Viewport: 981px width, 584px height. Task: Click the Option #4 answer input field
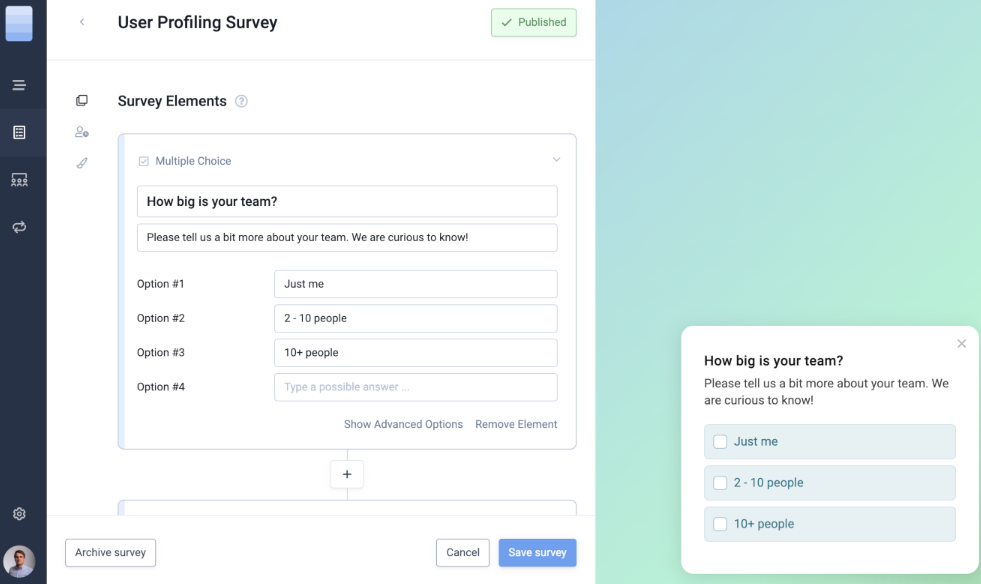tap(415, 387)
